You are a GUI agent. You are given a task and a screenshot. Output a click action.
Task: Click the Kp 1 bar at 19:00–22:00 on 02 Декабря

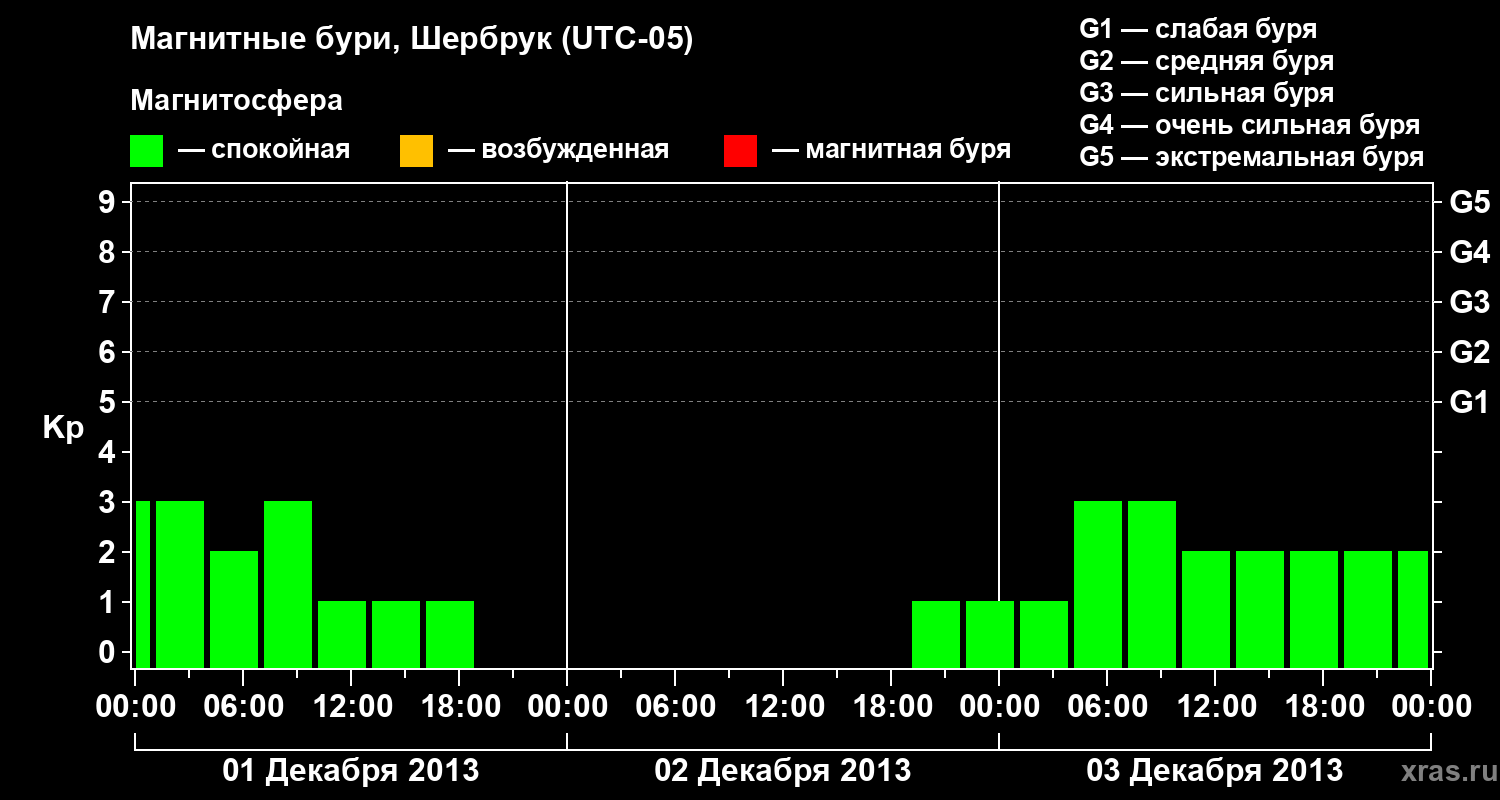[x=936, y=634]
